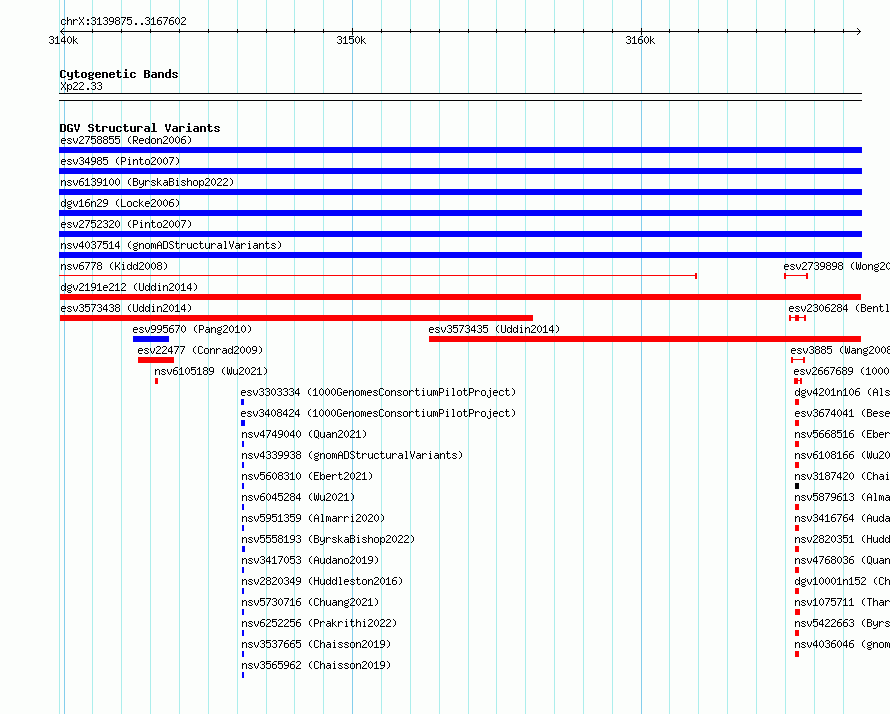This screenshot has width=890, height=714.
Task: Select the DGV Structural Variants track heading
Action: (140, 128)
